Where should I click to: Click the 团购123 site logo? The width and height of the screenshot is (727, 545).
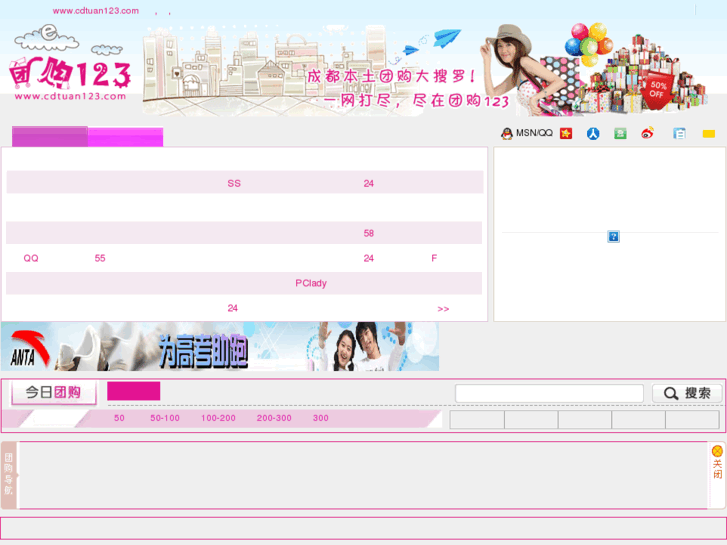70,63
